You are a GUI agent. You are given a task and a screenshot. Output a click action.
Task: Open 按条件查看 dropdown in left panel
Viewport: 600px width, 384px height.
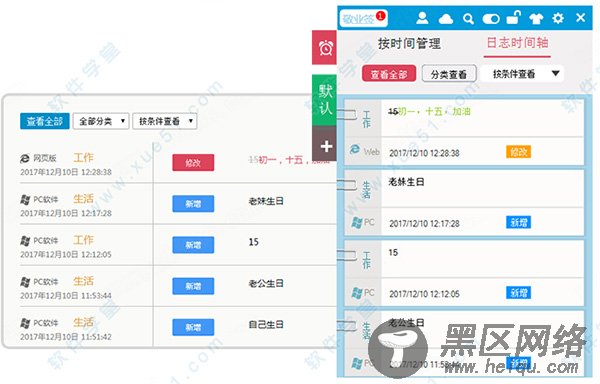(x=165, y=121)
